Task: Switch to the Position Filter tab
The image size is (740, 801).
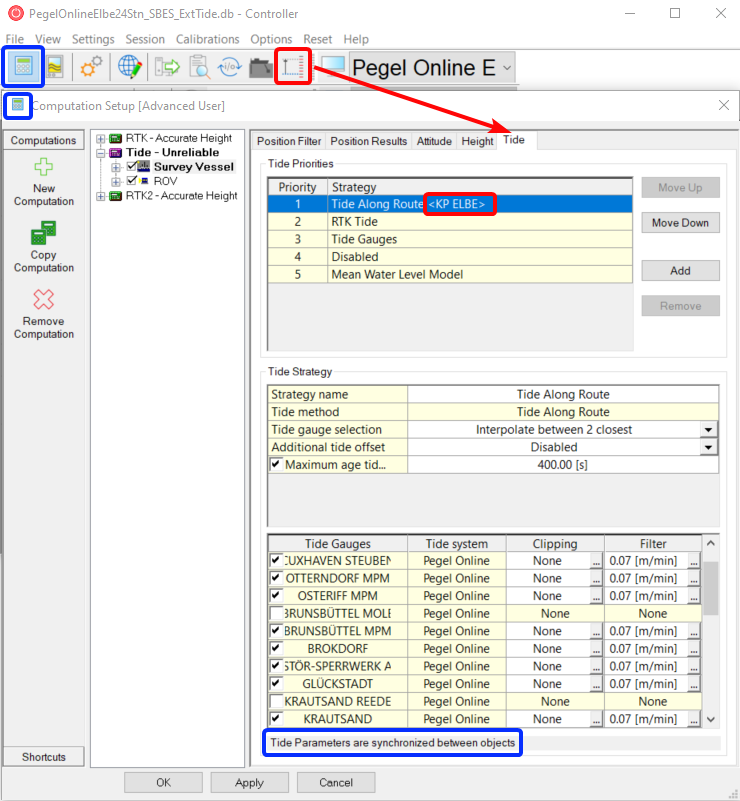Action: tap(289, 141)
